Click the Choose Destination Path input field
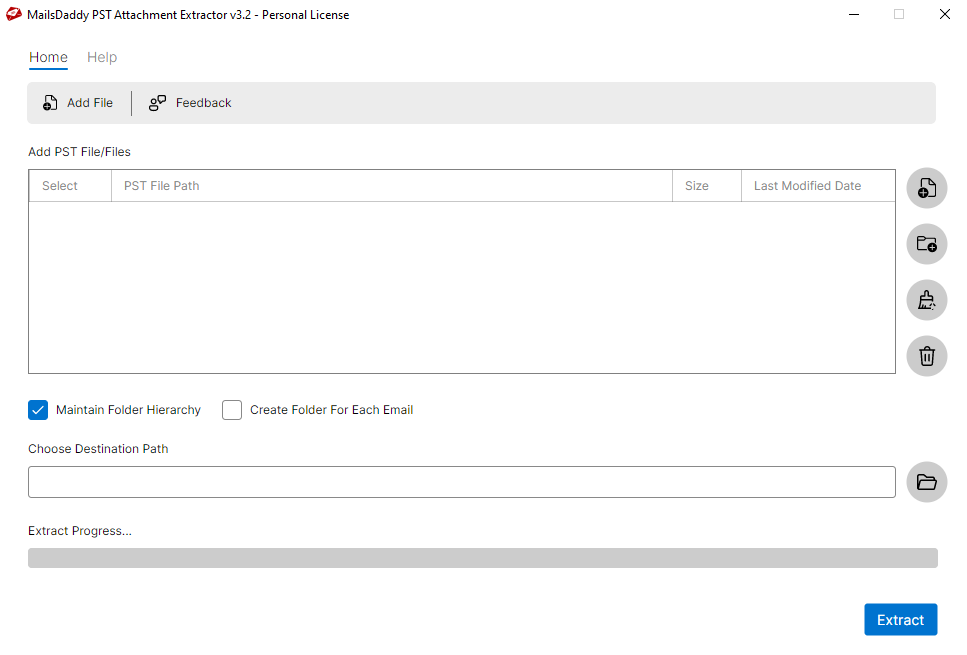967x655 pixels. [x=461, y=482]
